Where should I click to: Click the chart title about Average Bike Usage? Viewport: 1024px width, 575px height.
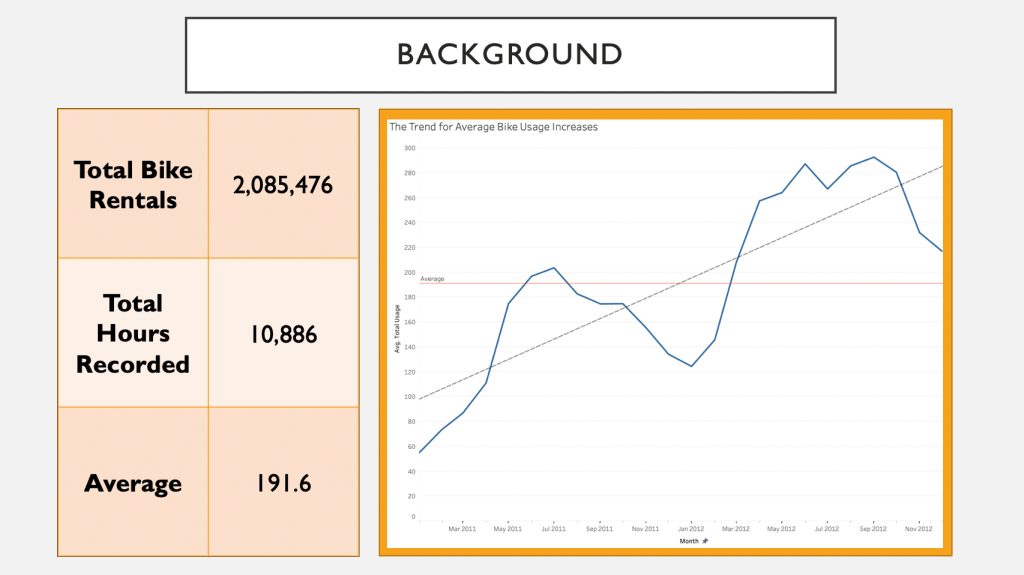click(x=493, y=127)
